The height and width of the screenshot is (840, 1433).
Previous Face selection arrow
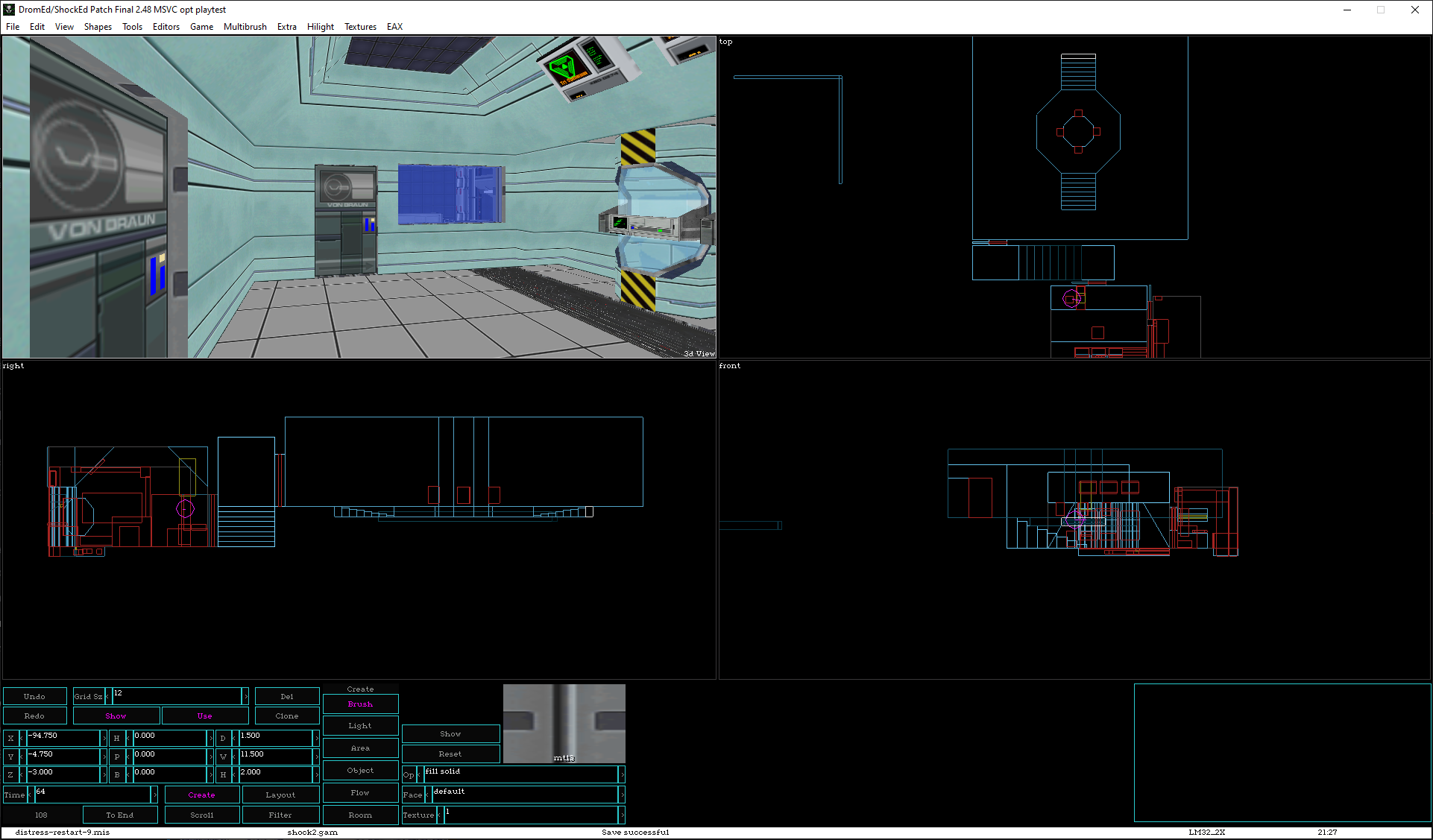(x=428, y=795)
